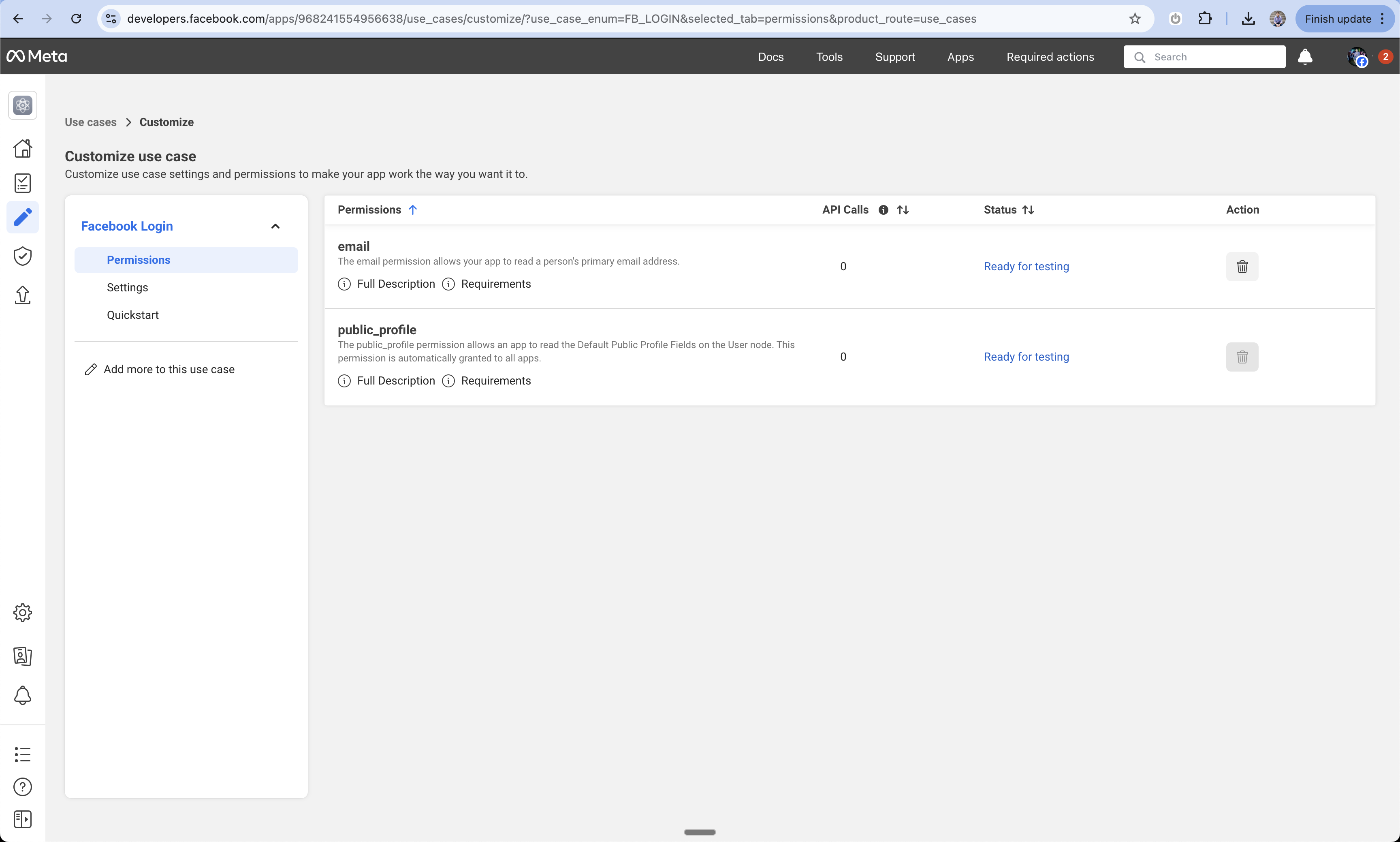Open Full Description for email
Viewport: 1400px width, 842px height.
(x=386, y=284)
